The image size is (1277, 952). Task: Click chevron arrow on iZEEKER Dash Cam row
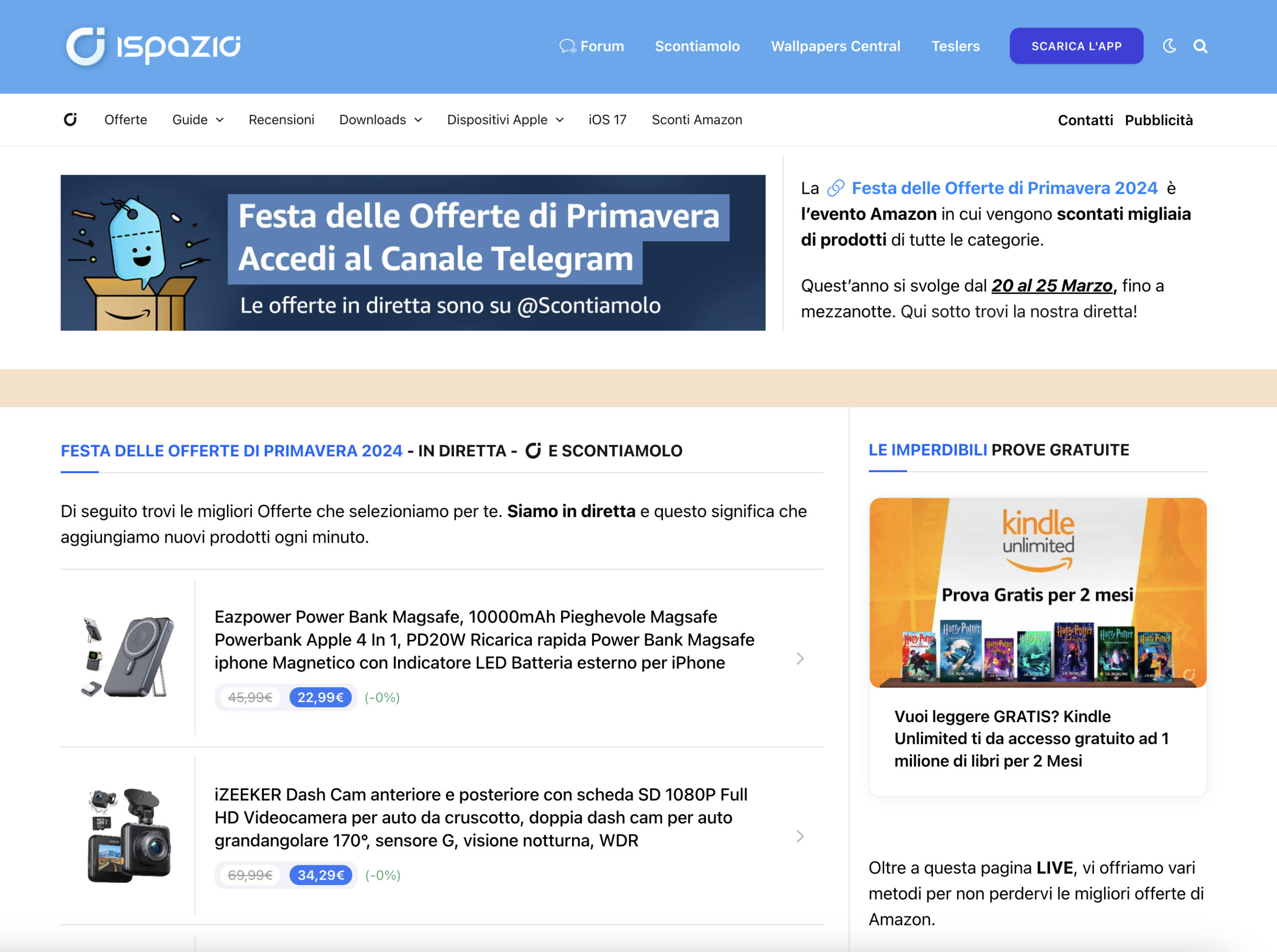[x=800, y=836]
